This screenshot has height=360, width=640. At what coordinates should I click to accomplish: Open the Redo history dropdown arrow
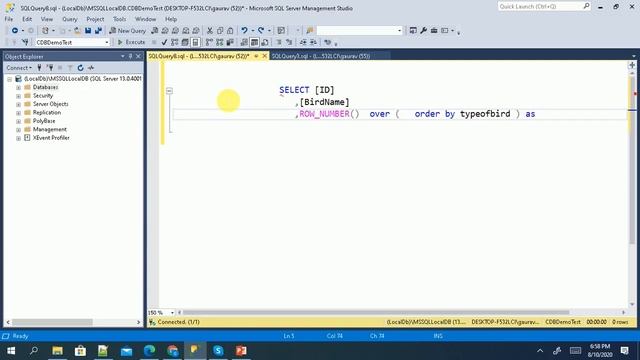point(269,31)
